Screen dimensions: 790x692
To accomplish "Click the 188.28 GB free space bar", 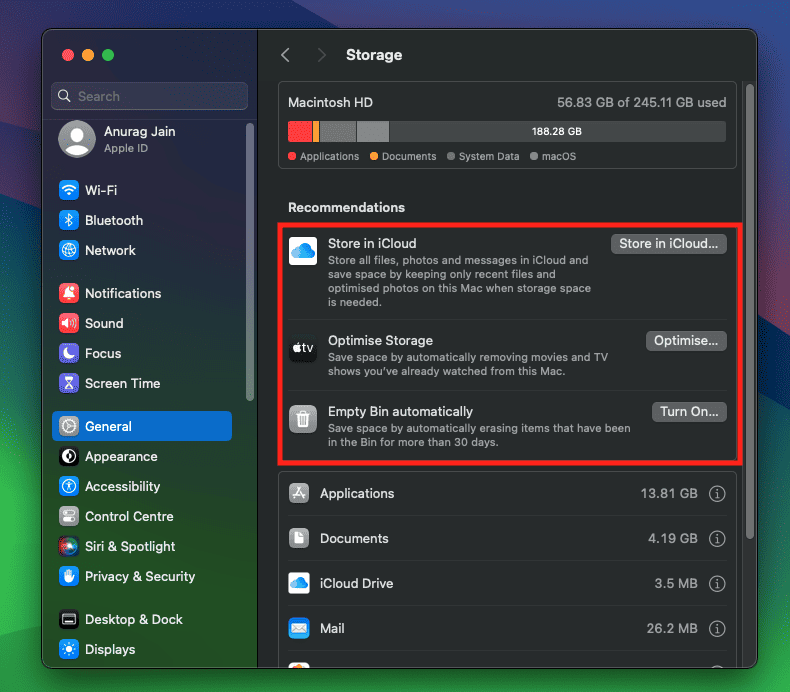I will click(x=557, y=132).
